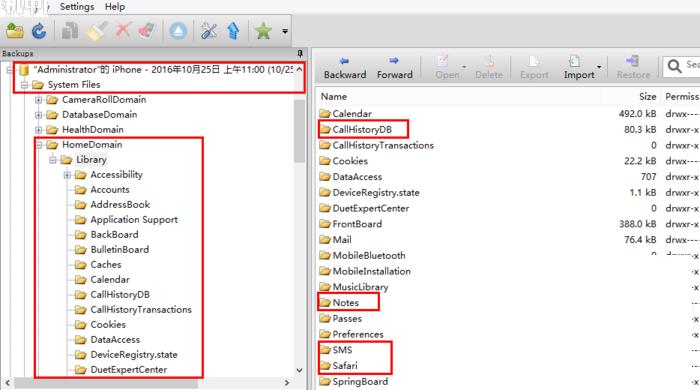Select Cookies folder in file list

pos(350,161)
